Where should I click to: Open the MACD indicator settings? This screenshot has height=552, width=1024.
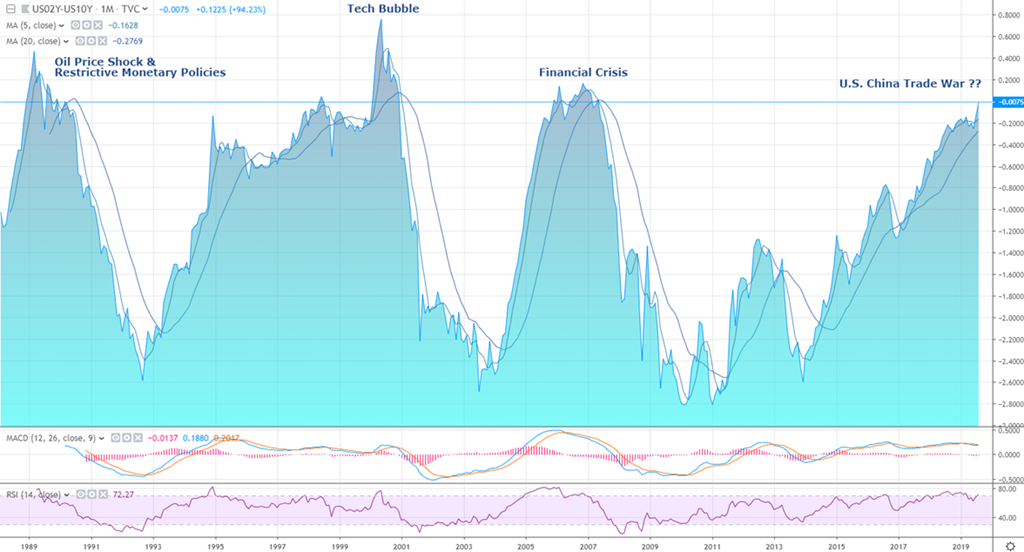coord(125,437)
